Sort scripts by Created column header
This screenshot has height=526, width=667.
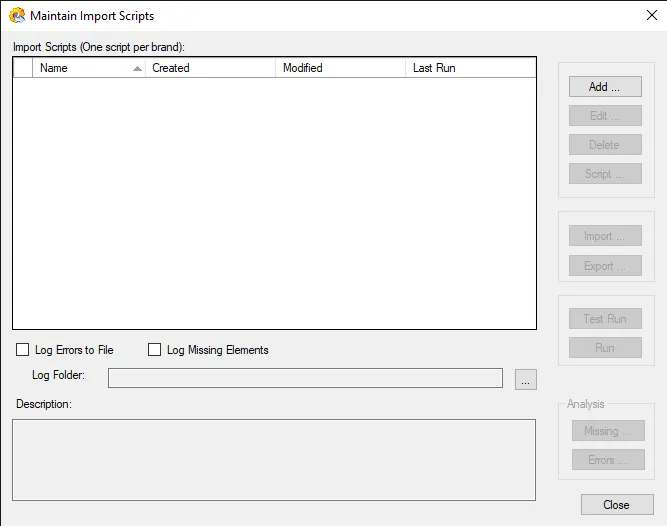tap(211, 68)
